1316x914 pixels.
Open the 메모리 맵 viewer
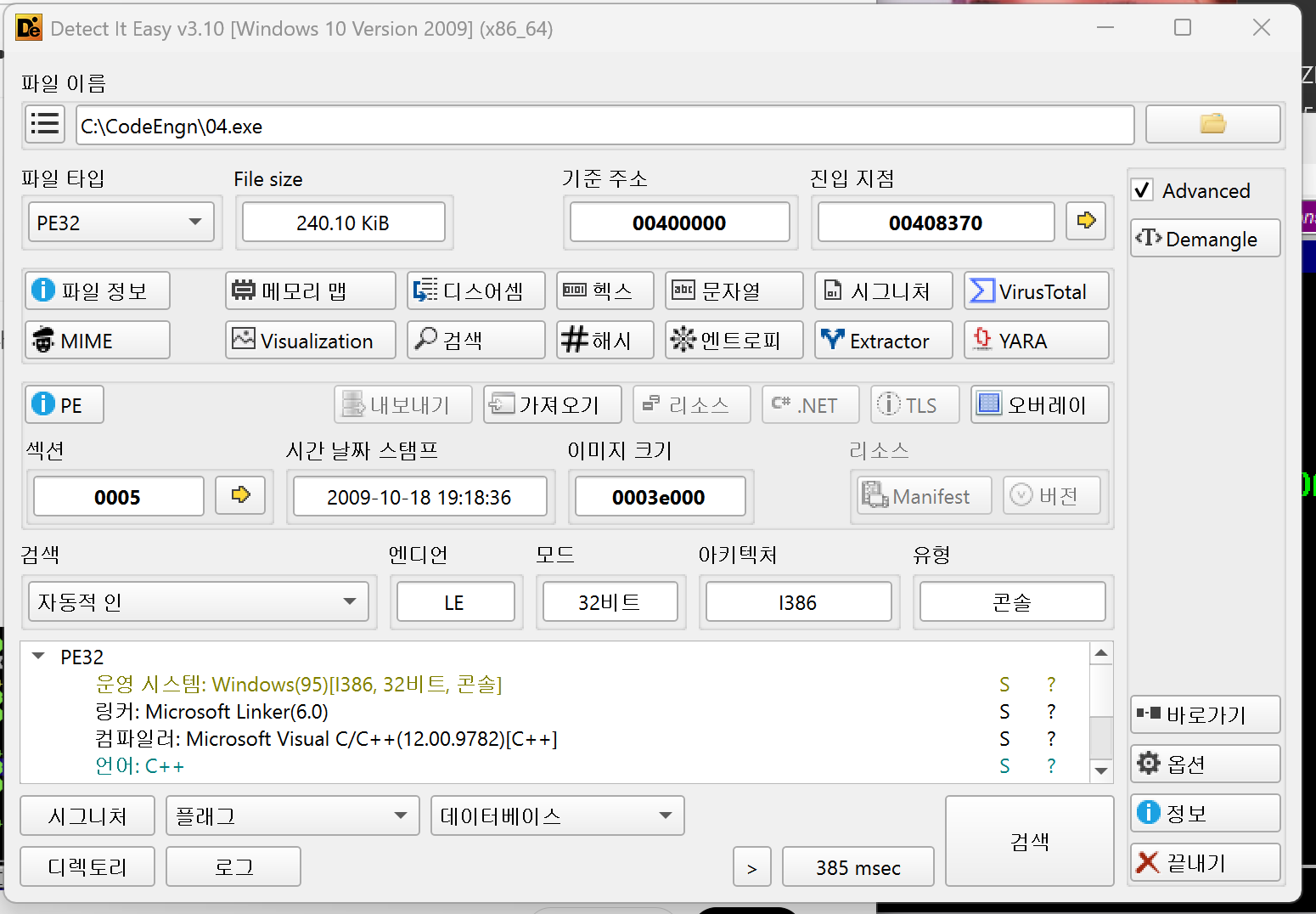click(x=311, y=291)
